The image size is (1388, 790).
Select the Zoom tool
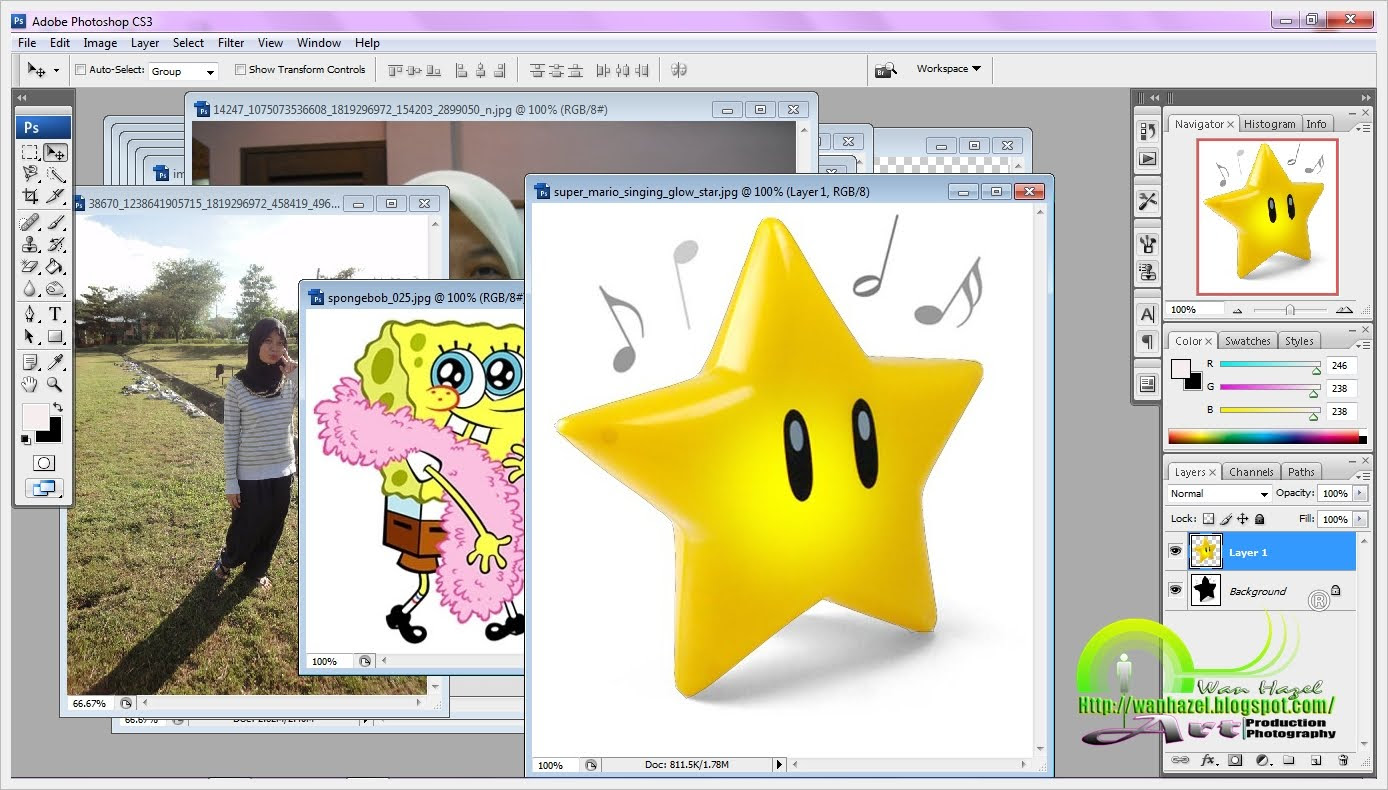point(56,384)
